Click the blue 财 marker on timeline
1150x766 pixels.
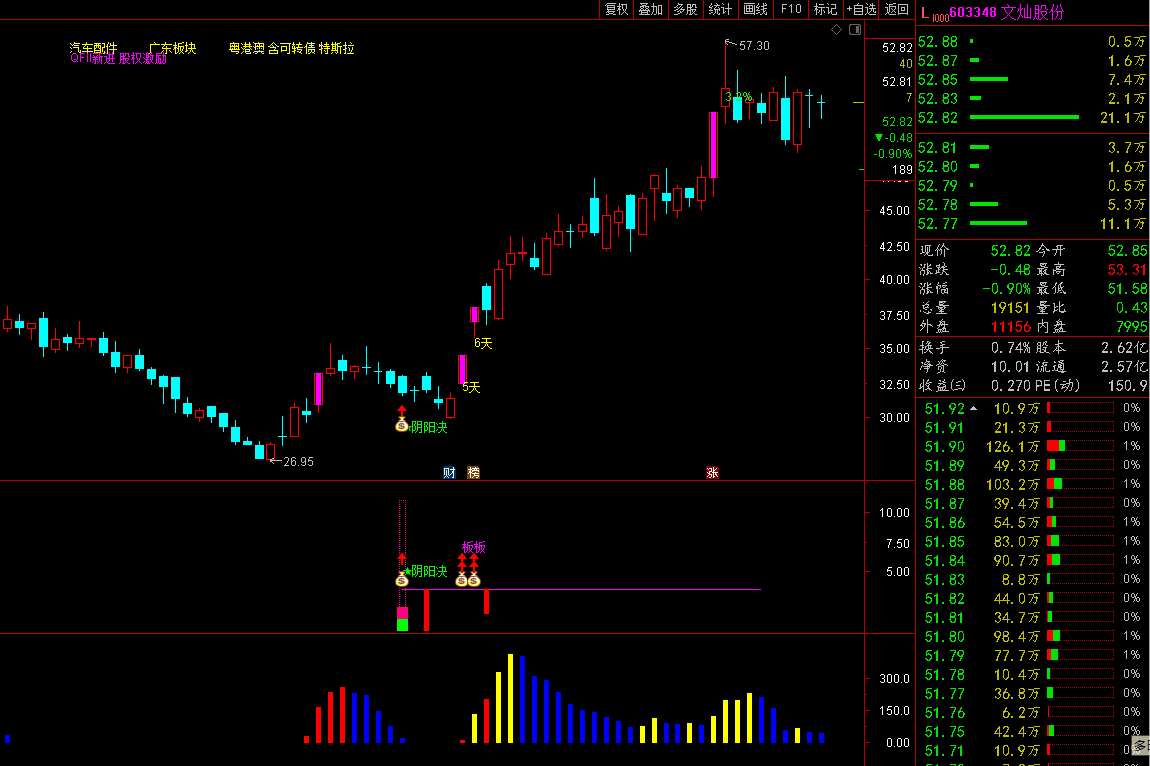pos(449,472)
